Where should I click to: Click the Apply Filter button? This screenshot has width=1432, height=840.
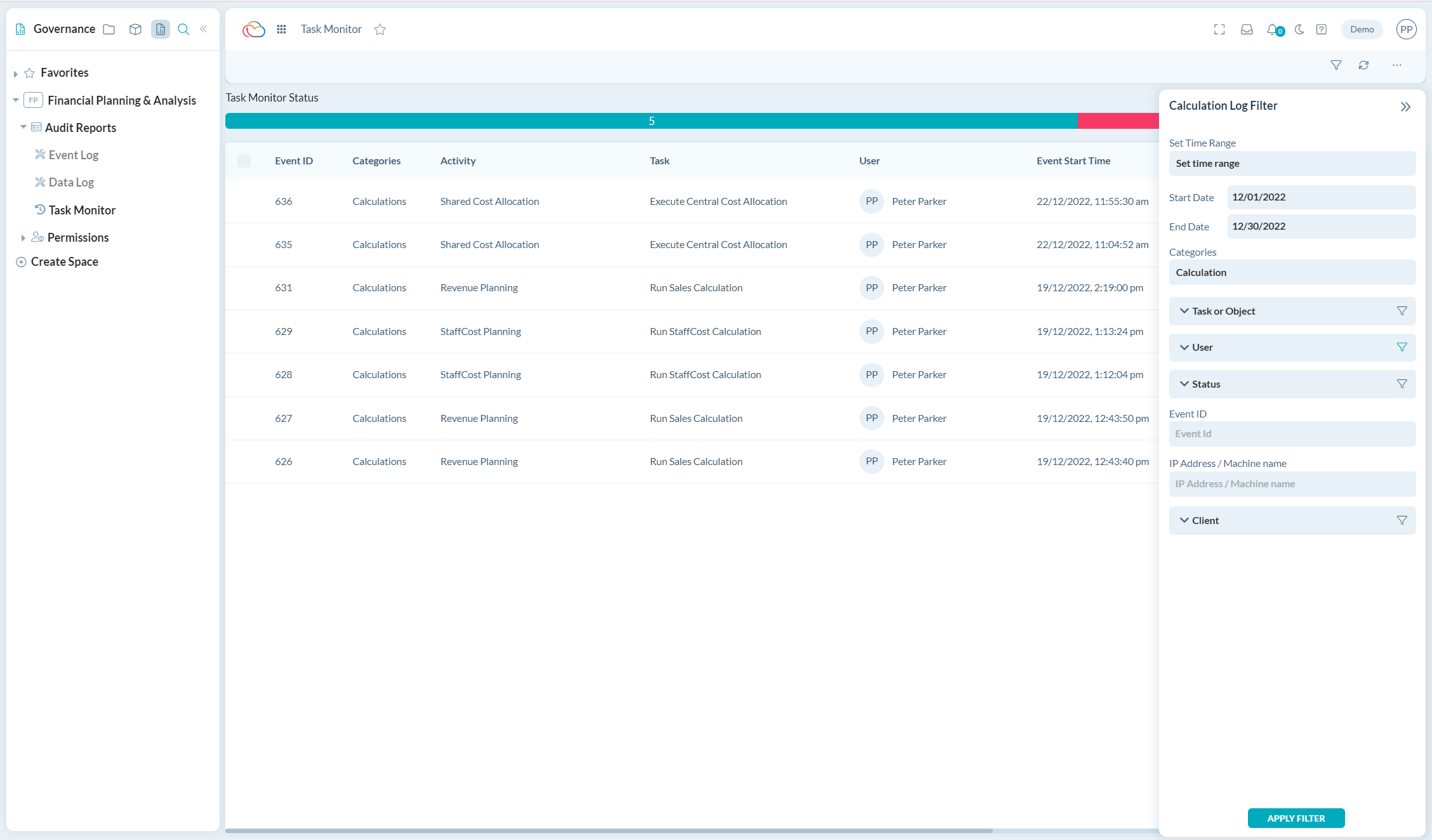[x=1296, y=818]
